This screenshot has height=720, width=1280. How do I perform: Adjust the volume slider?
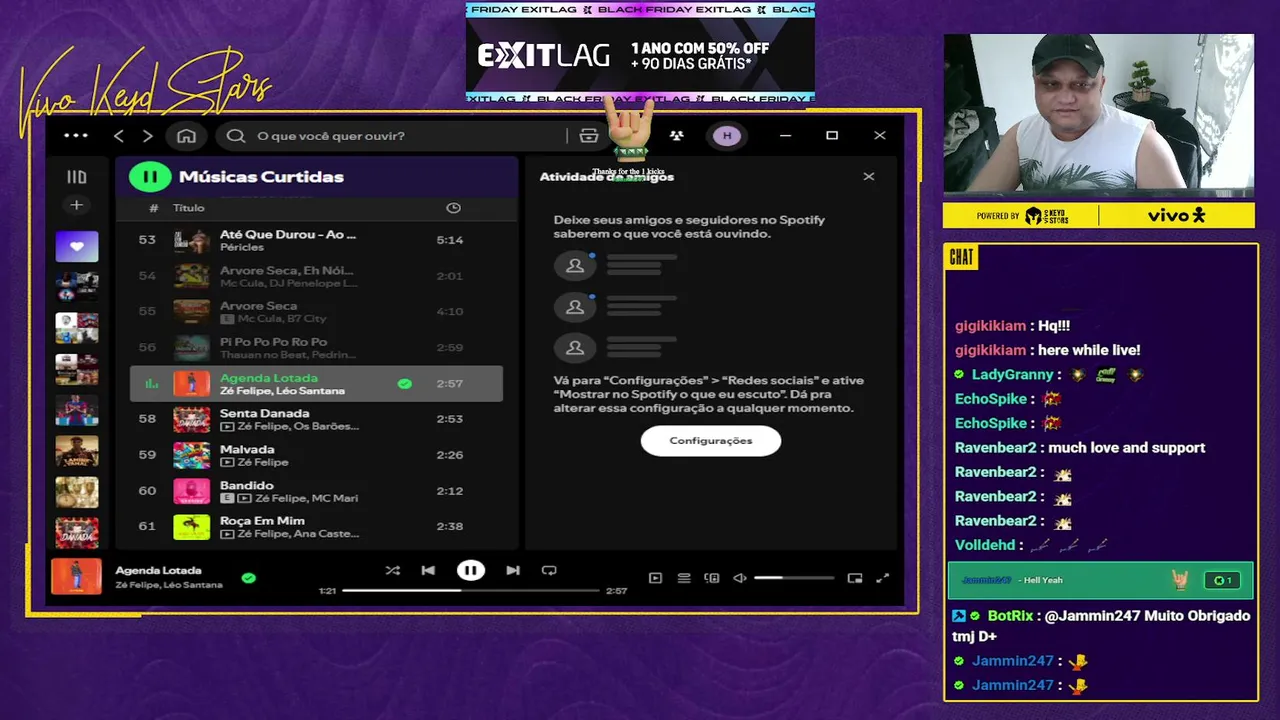[794, 578]
